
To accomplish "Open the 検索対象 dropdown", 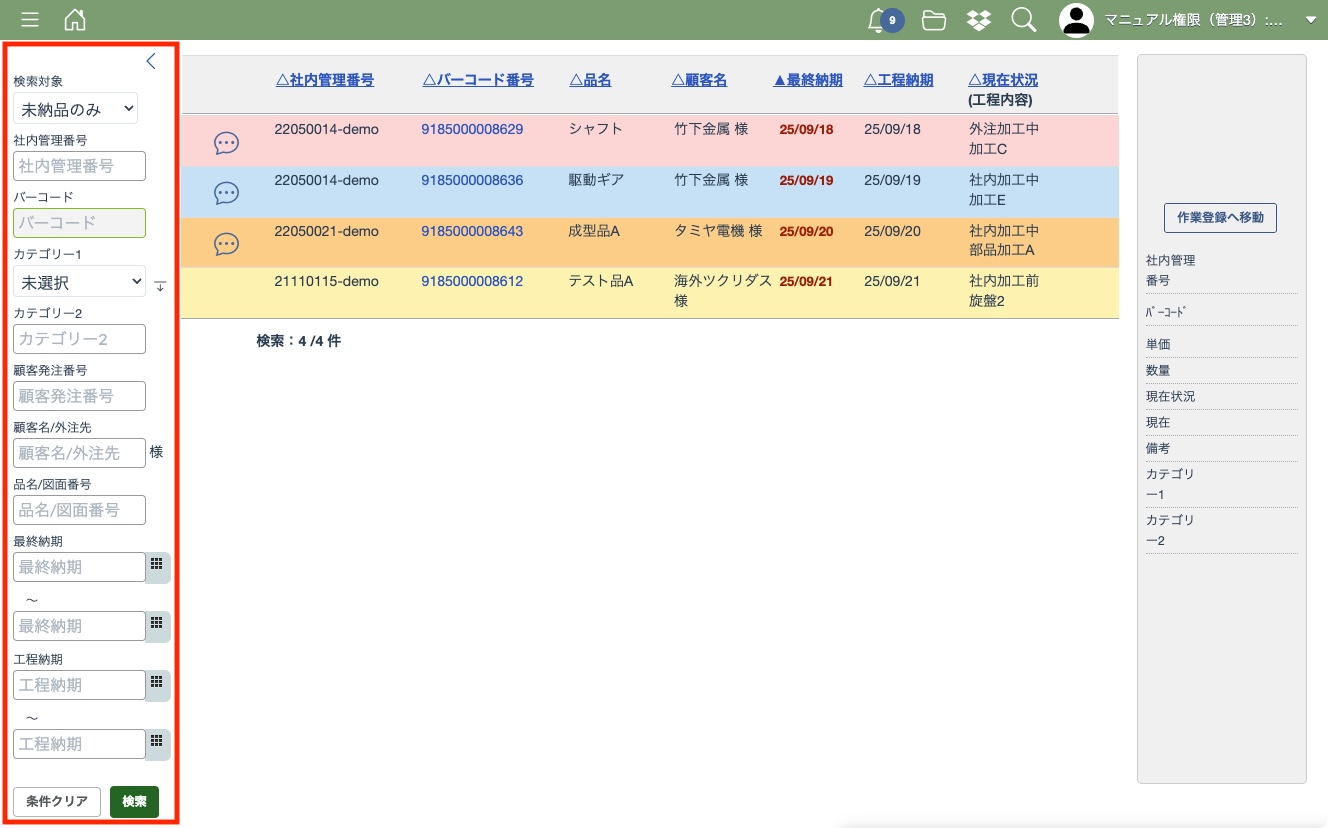I will click(75, 109).
